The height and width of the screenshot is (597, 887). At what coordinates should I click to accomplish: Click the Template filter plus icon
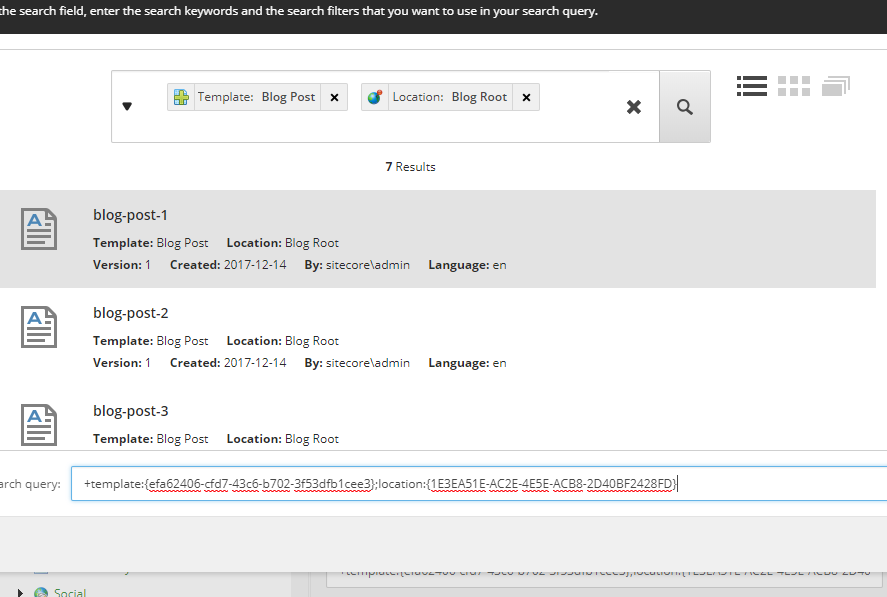tap(181, 97)
